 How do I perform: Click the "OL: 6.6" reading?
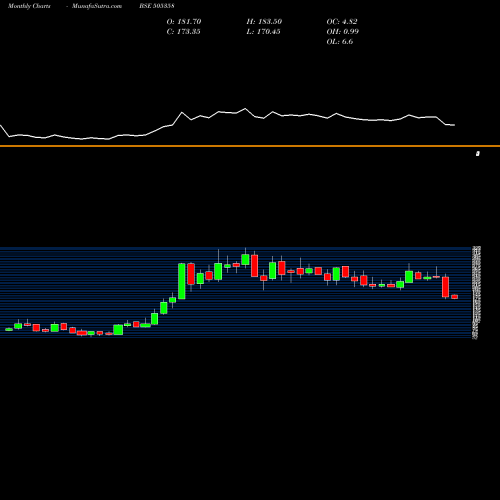340,41
